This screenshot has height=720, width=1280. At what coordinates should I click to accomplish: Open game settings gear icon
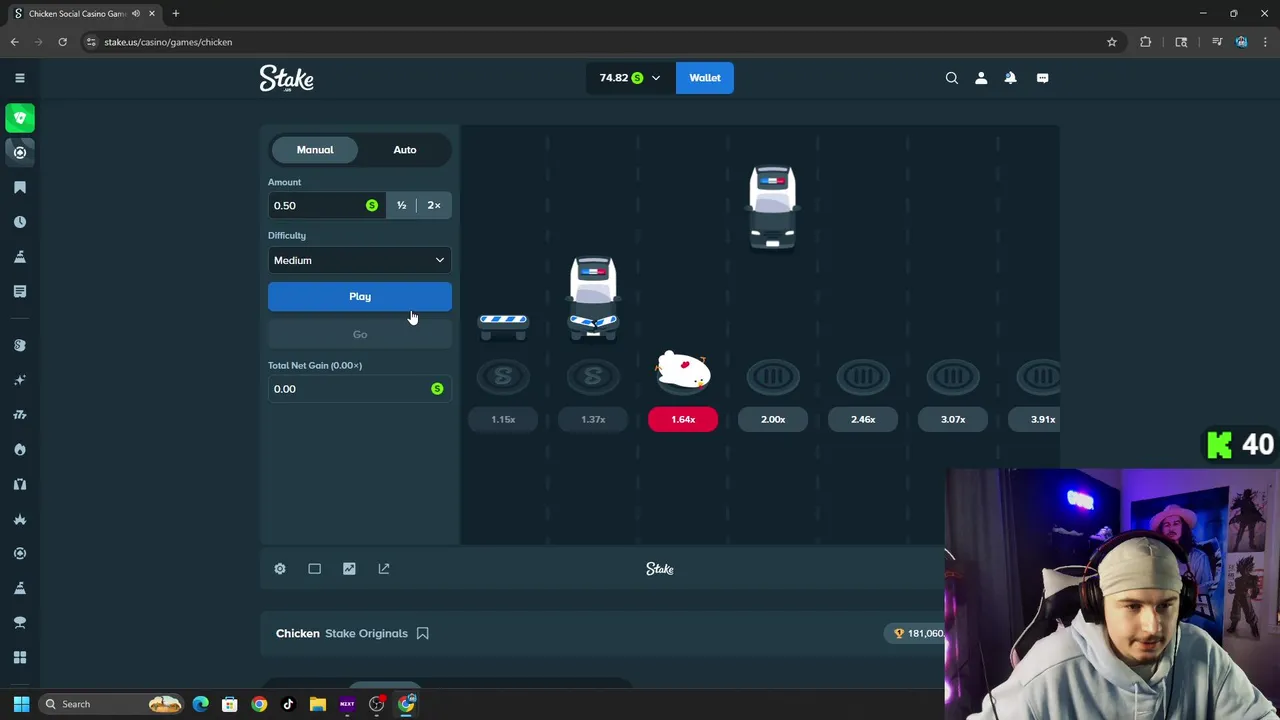coord(280,569)
